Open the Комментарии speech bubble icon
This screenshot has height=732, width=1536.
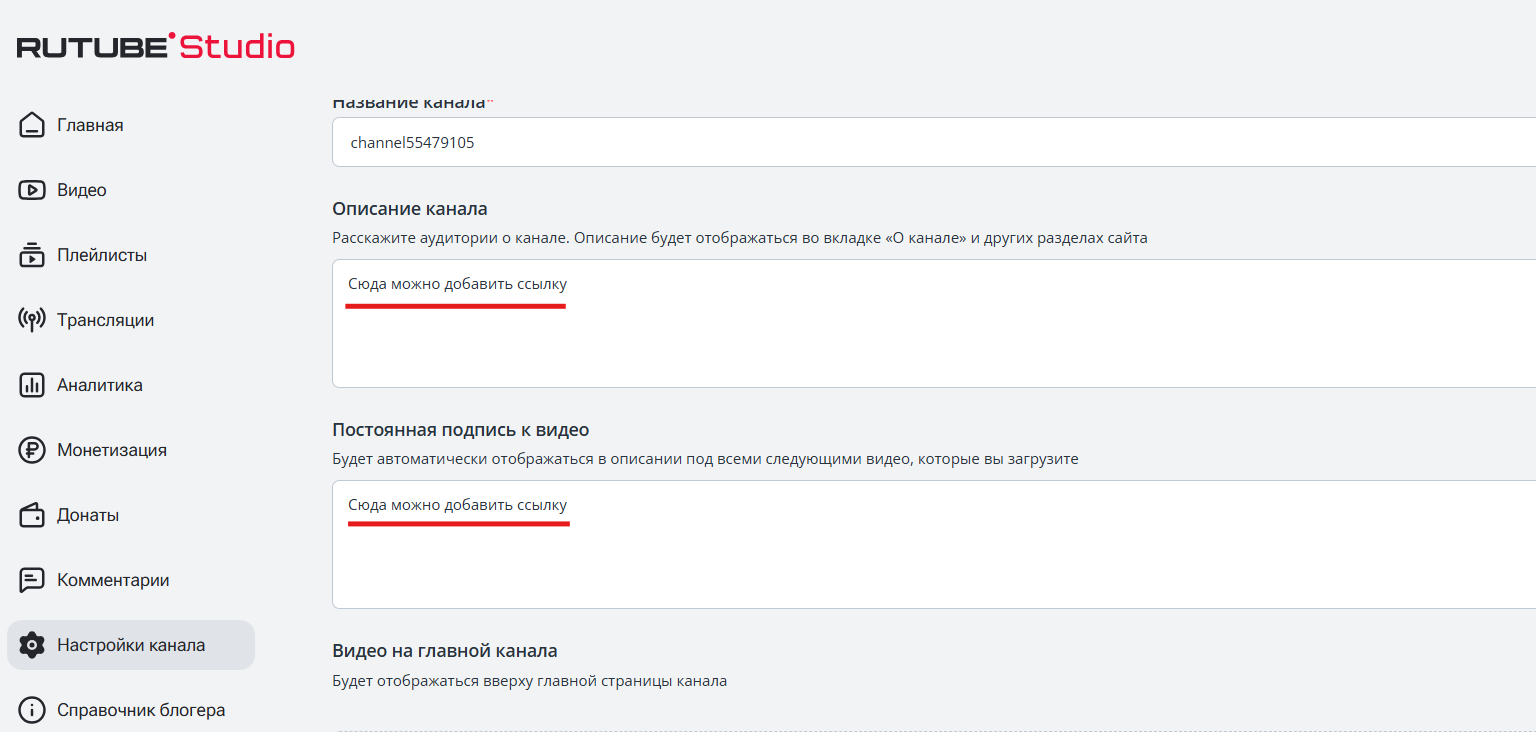[31, 579]
